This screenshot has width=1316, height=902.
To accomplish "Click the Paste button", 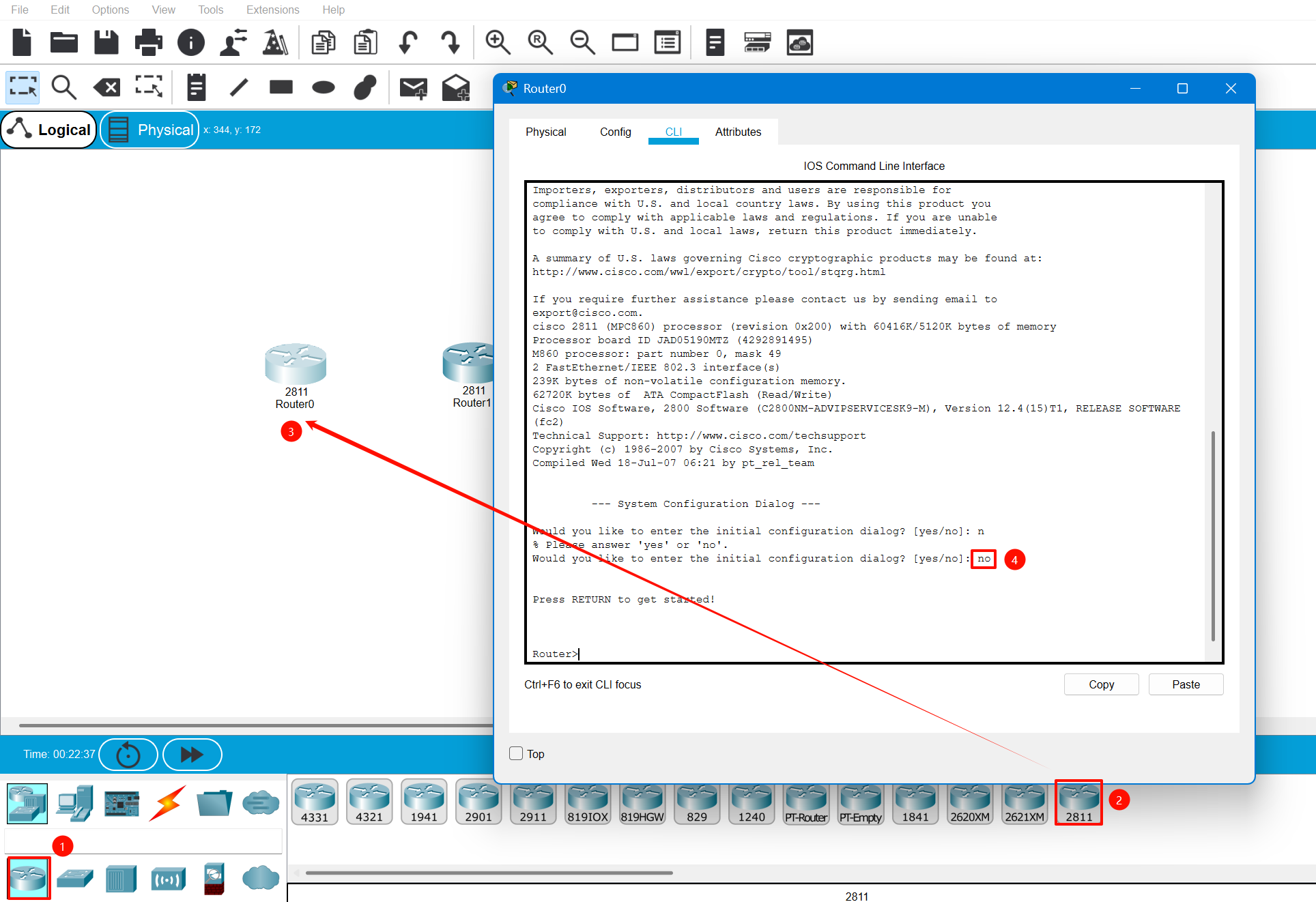I will pos(1186,684).
